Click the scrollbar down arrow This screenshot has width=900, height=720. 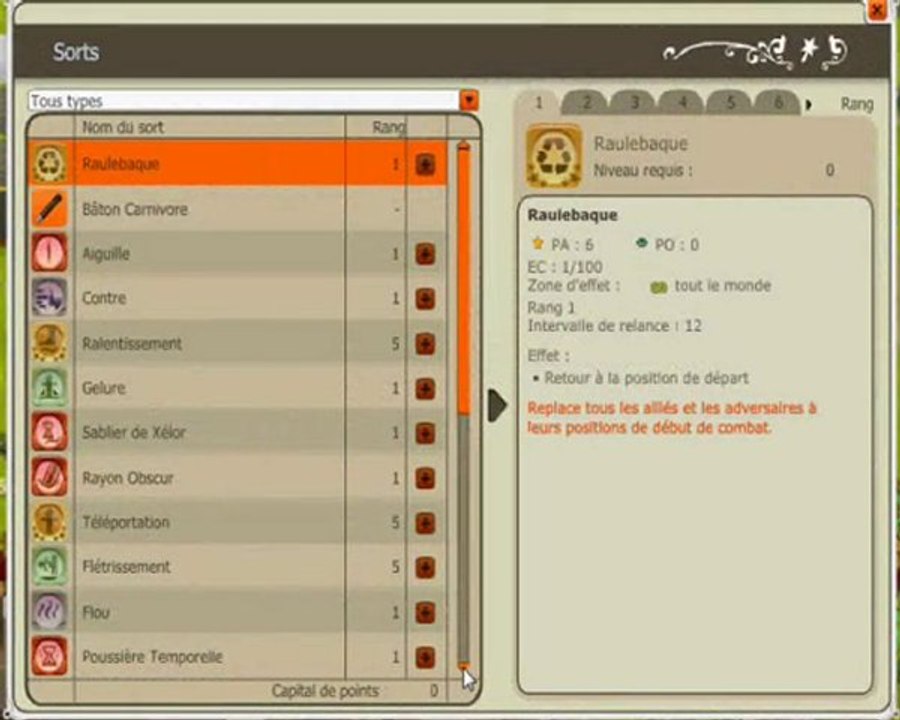(x=464, y=667)
